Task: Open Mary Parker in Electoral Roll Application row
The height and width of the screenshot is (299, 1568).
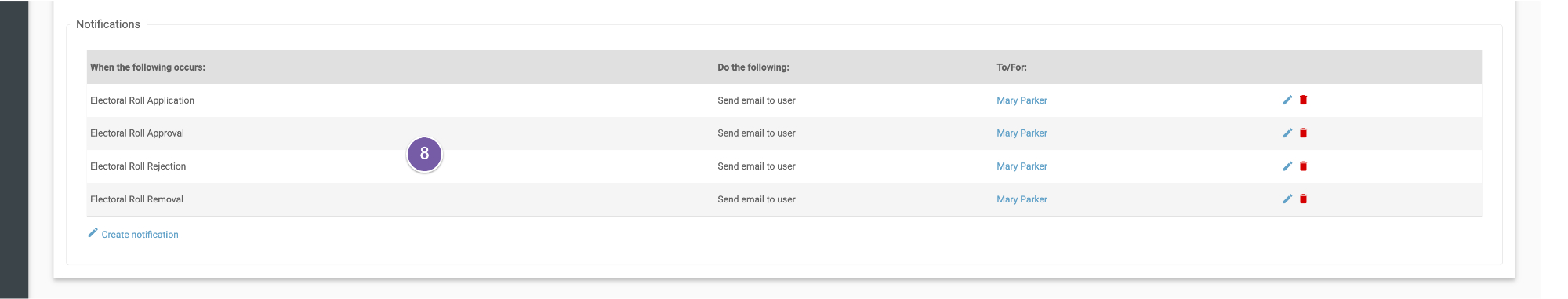Action: coord(1022,100)
